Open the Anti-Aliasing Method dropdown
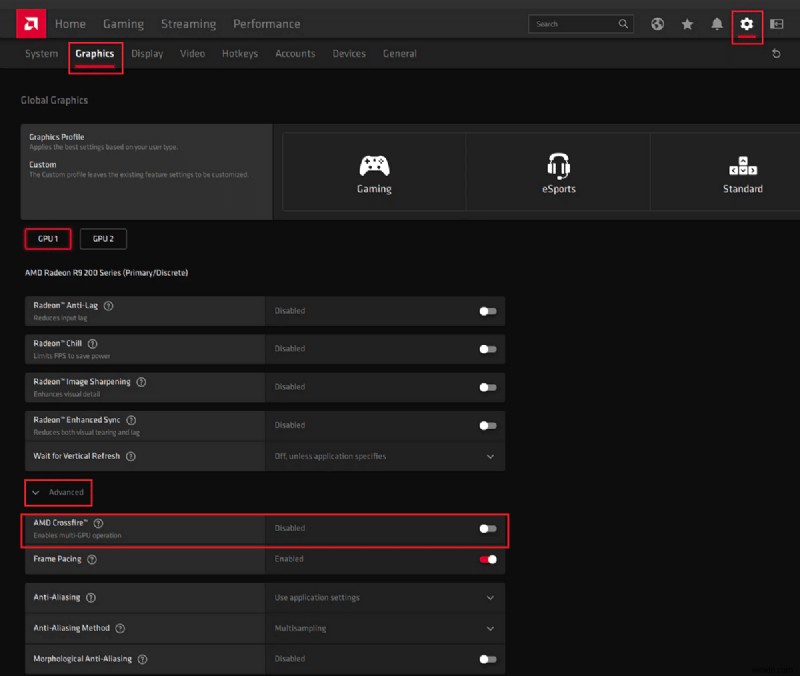 pos(490,628)
